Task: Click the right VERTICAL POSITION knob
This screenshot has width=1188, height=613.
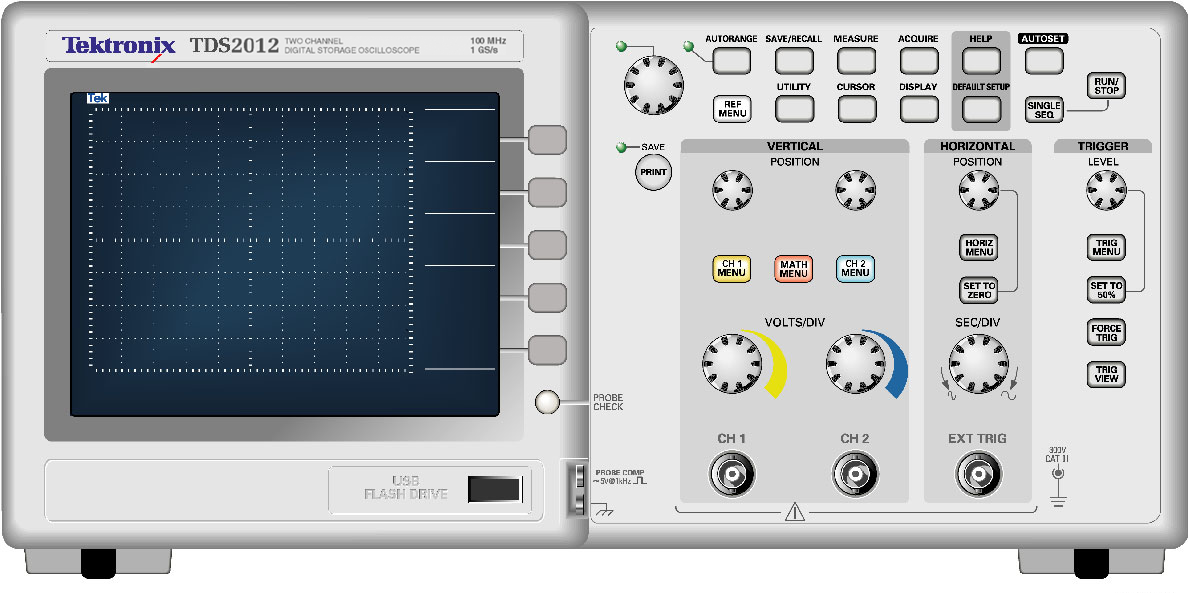Action: 855,189
